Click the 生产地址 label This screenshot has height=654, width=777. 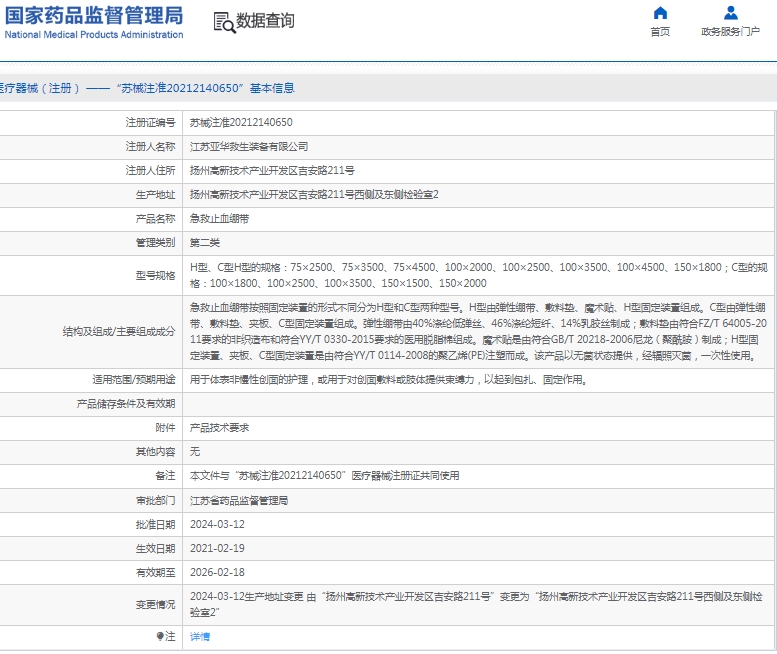pyautogui.click(x=156, y=195)
